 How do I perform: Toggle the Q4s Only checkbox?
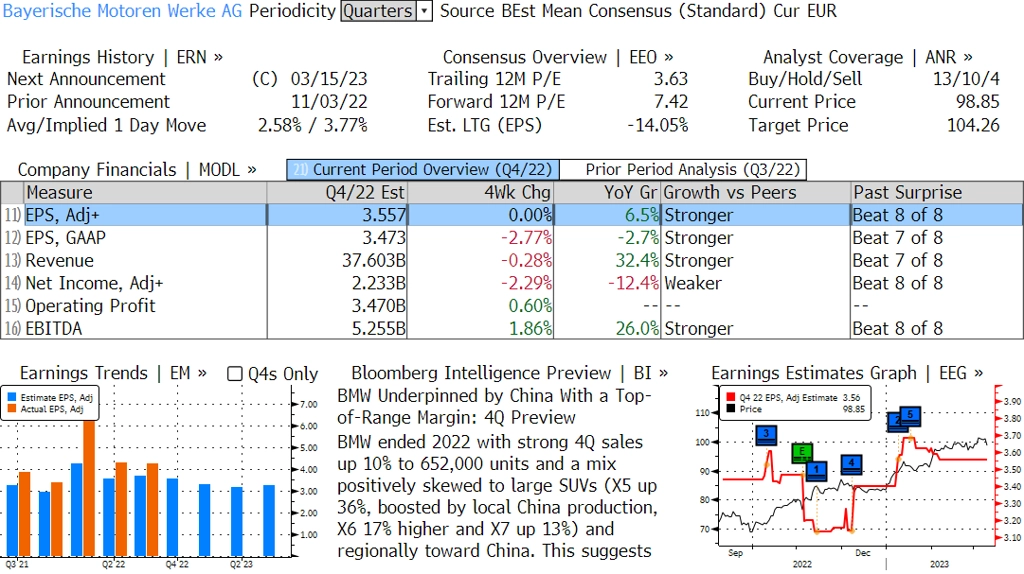click(x=234, y=374)
